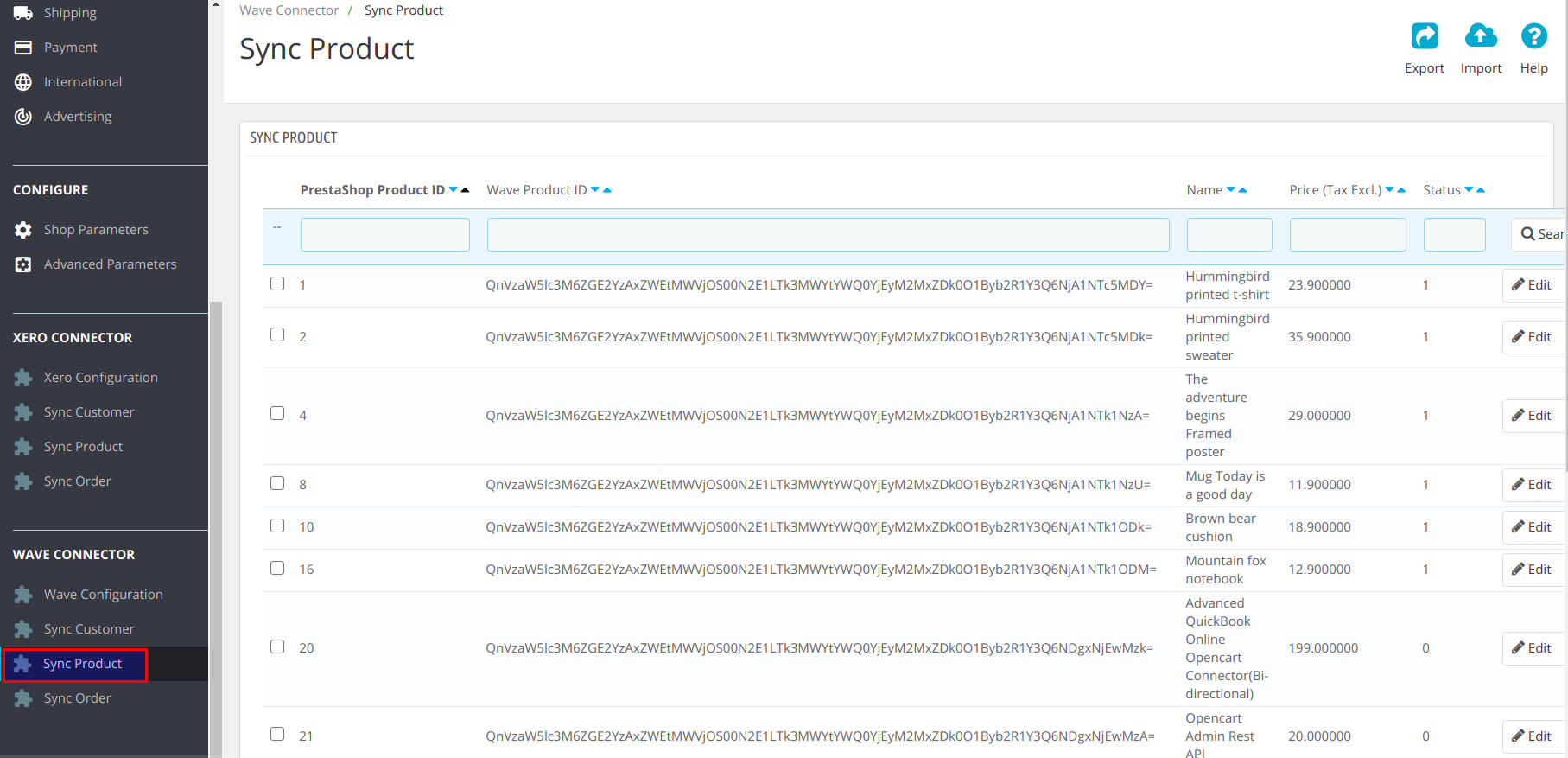Click the Name filter field
The image size is (1568, 758).
click(1229, 234)
